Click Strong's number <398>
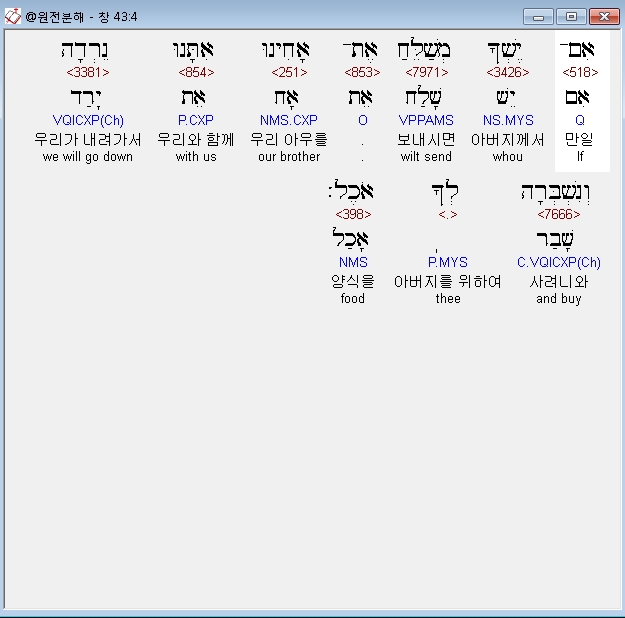This screenshot has width=625, height=618. pos(353,214)
